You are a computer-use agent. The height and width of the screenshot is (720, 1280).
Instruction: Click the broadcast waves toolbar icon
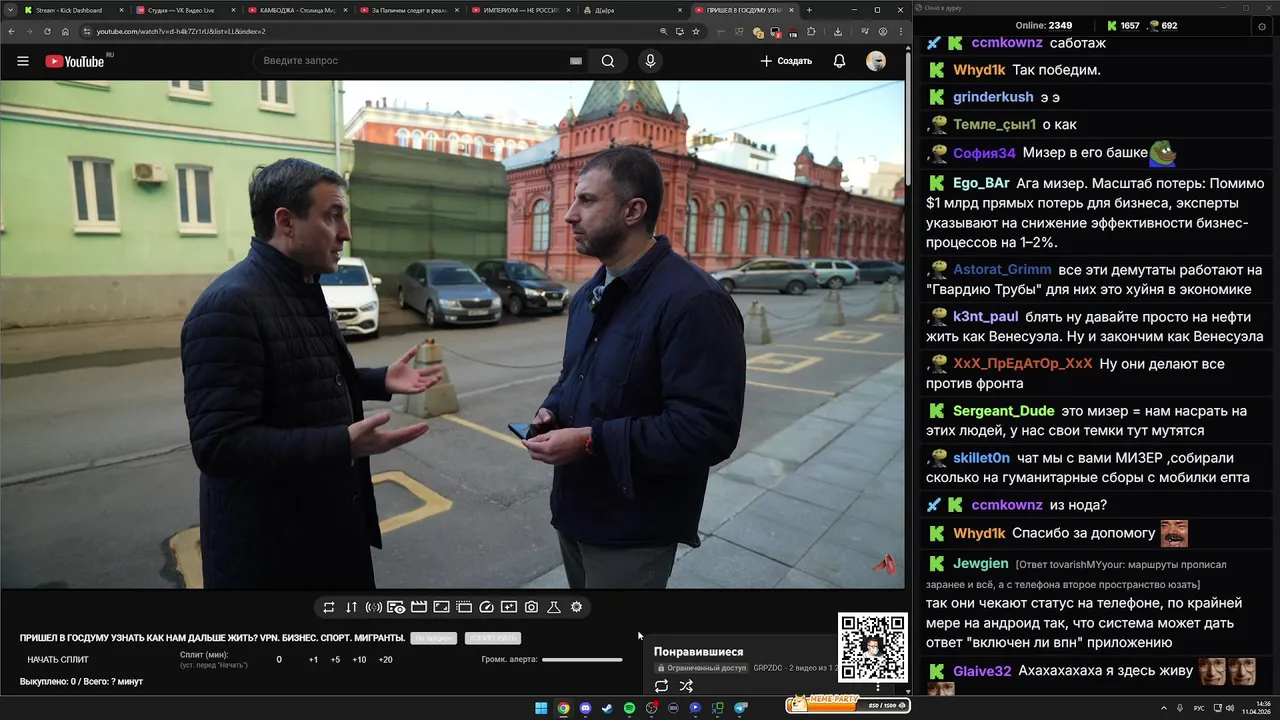(x=374, y=607)
